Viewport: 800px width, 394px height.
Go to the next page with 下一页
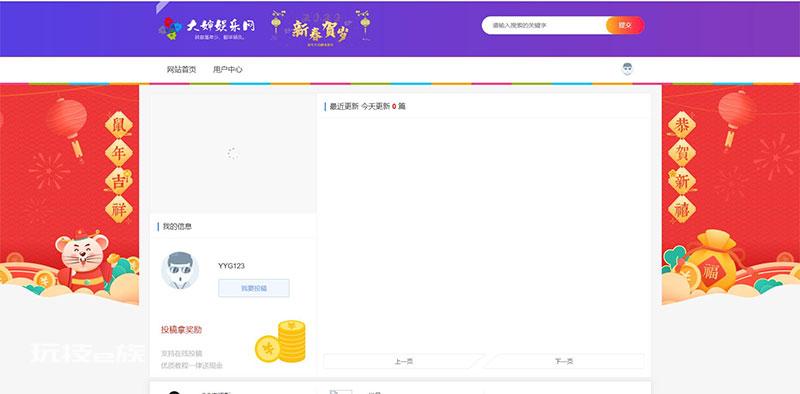tap(564, 361)
